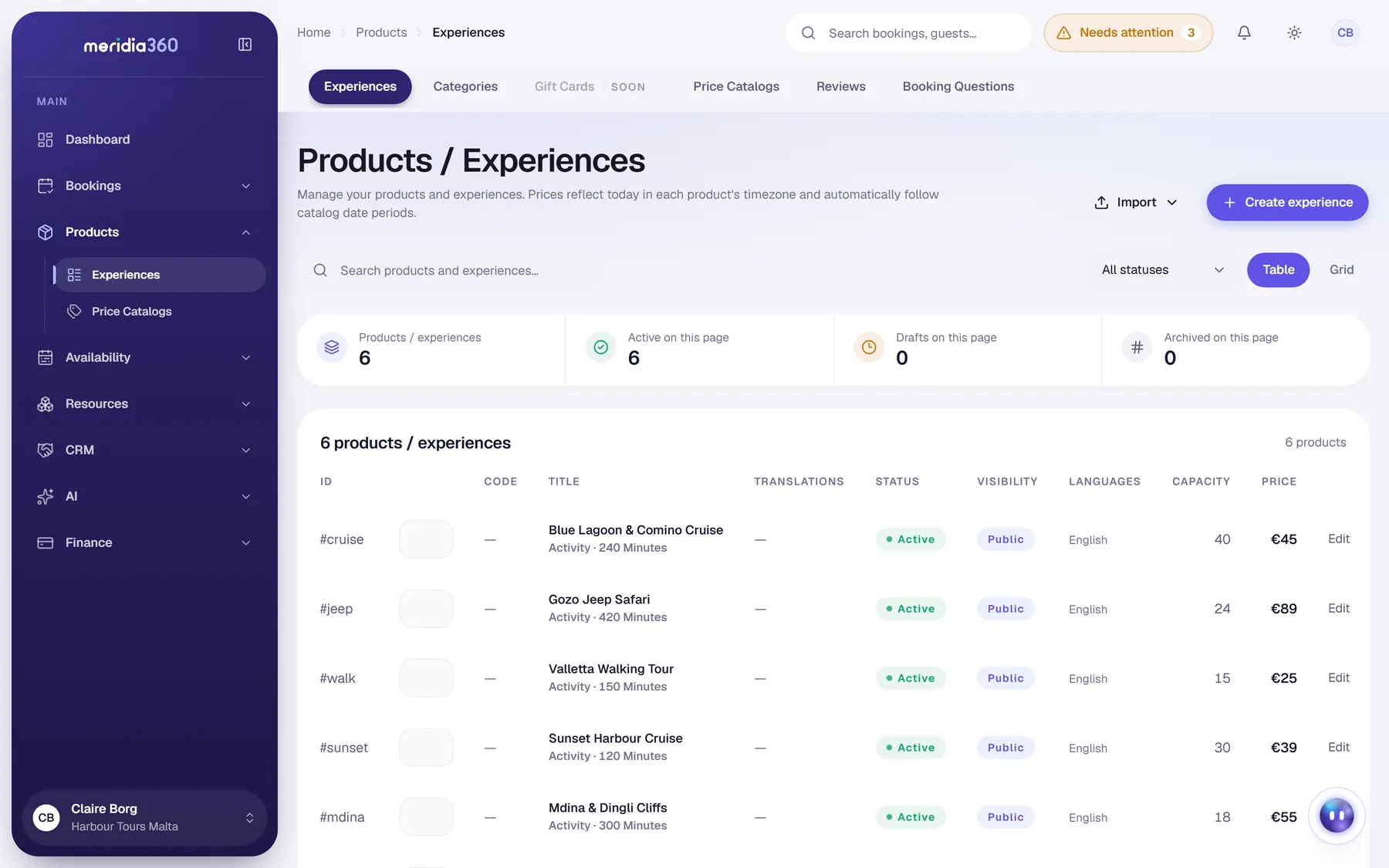The image size is (1389, 868).
Task: Go to Home breadcrumb
Action: tap(314, 32)
